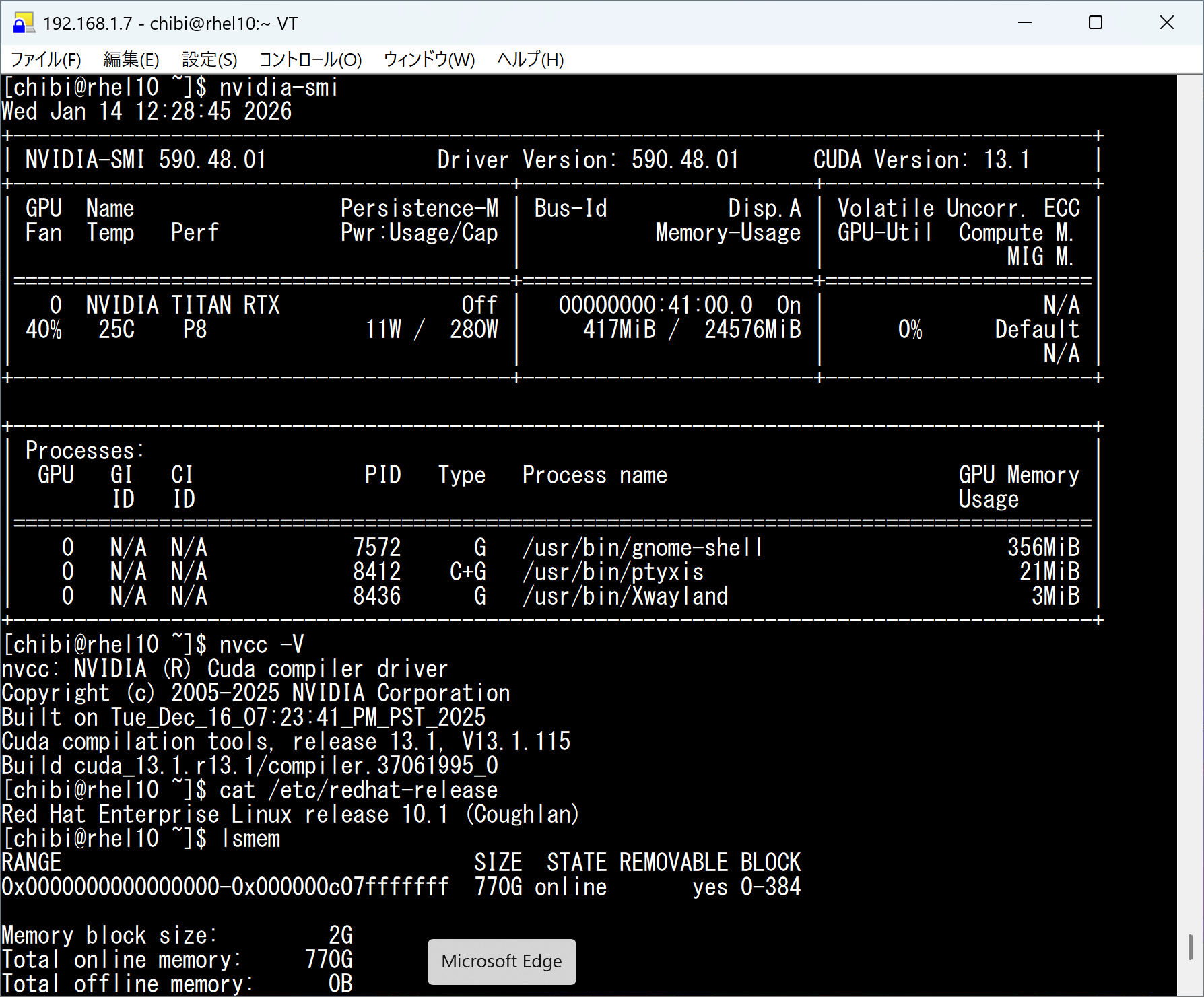Close the Tera Term window
Image resolution: width=1204 pixels, height=997 pixels.
tap(1167, 23)
